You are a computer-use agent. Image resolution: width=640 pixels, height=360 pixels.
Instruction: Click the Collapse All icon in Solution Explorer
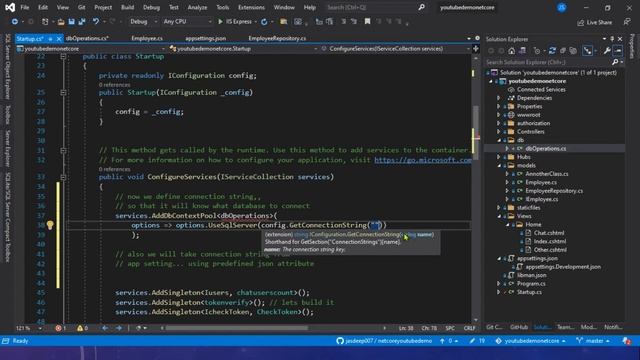(x=563, y=51)
